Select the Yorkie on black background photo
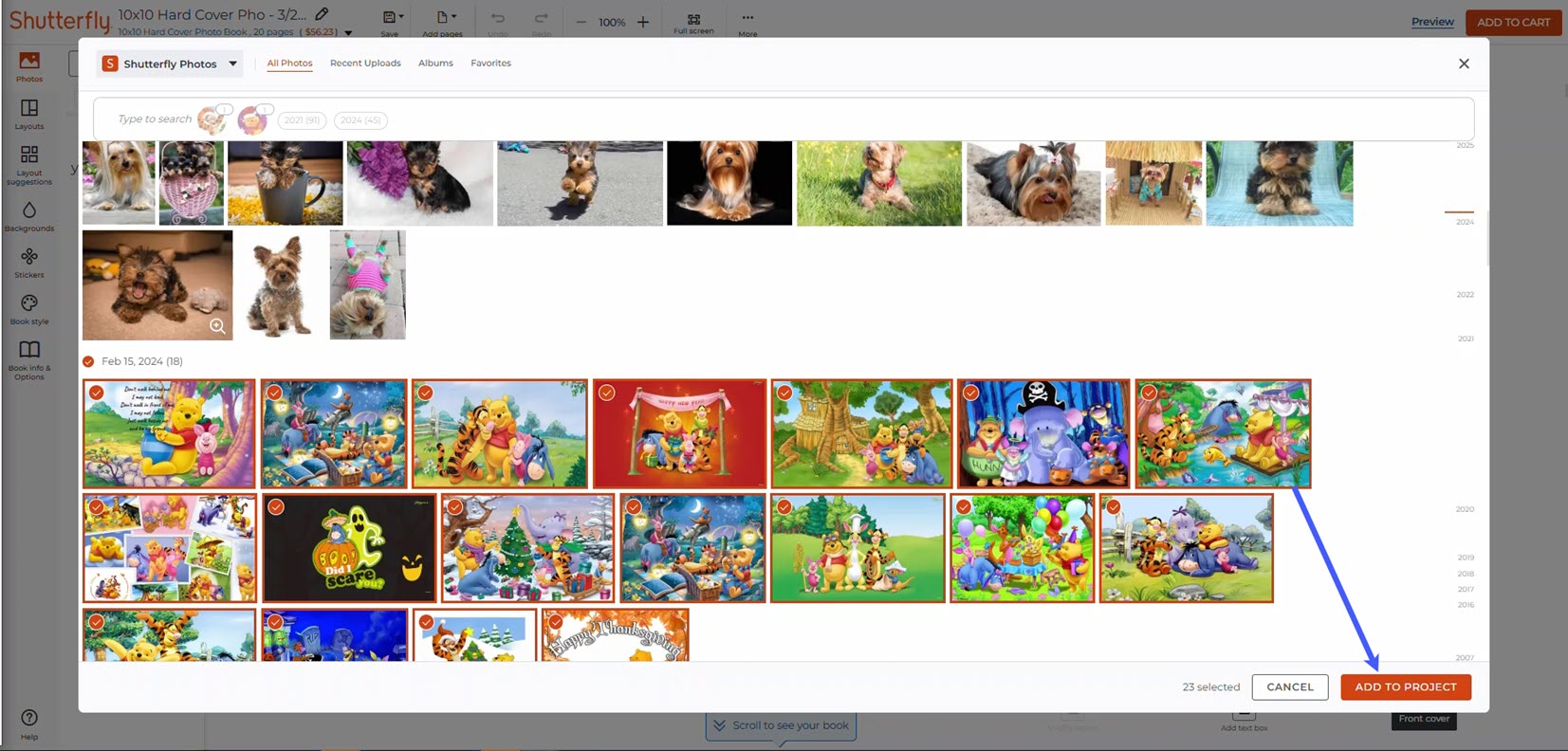The image size is (1568, 751). (x=729, y=183)
